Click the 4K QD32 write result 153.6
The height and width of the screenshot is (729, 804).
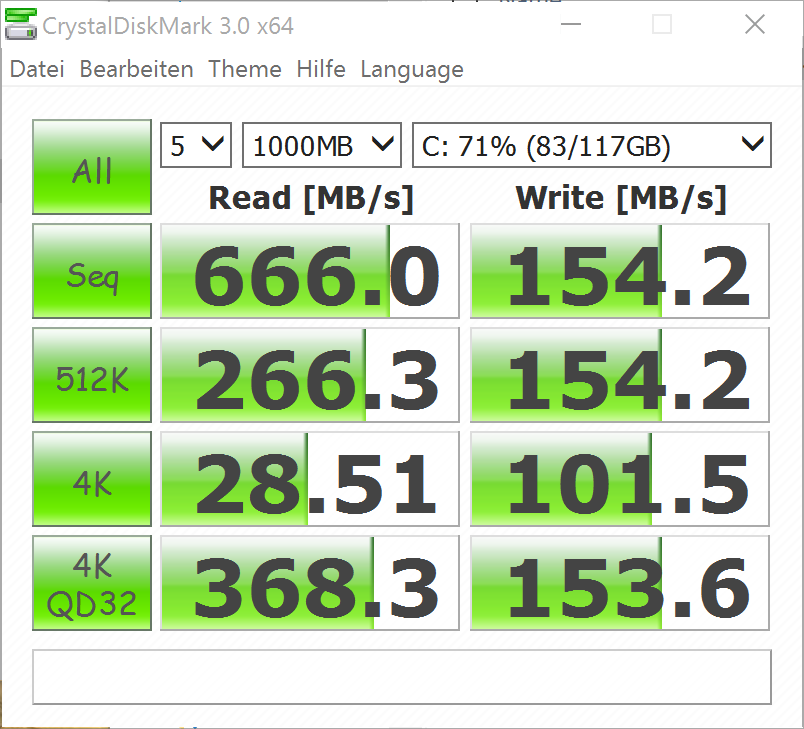click(x=620, y=583)
